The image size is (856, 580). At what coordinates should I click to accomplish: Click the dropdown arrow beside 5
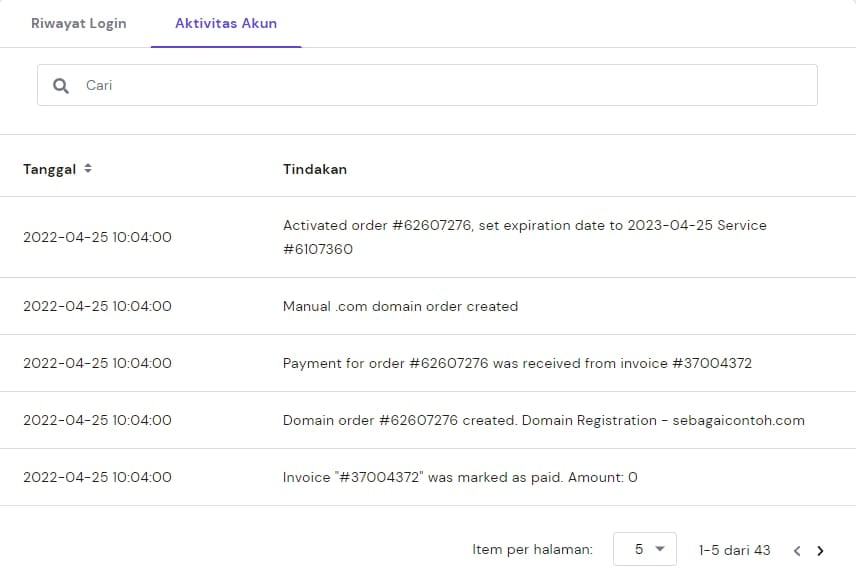[x=659, y=549]
